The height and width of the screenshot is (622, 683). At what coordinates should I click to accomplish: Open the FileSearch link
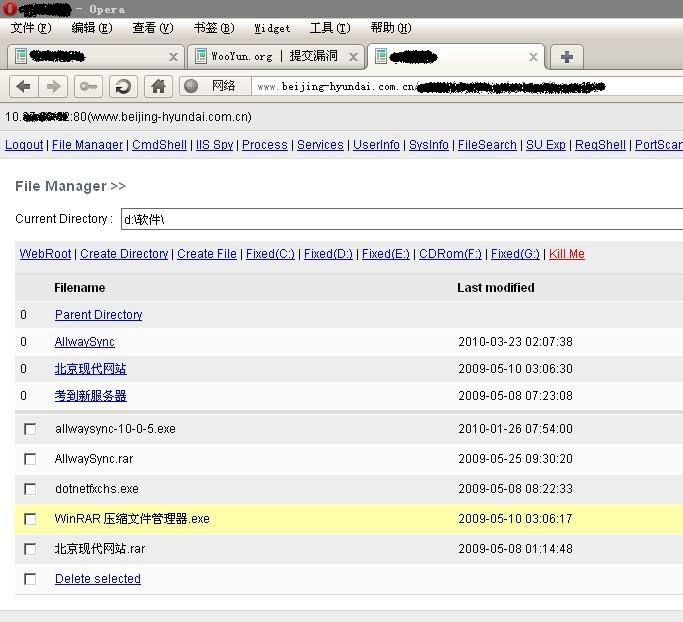coord(487,145)
